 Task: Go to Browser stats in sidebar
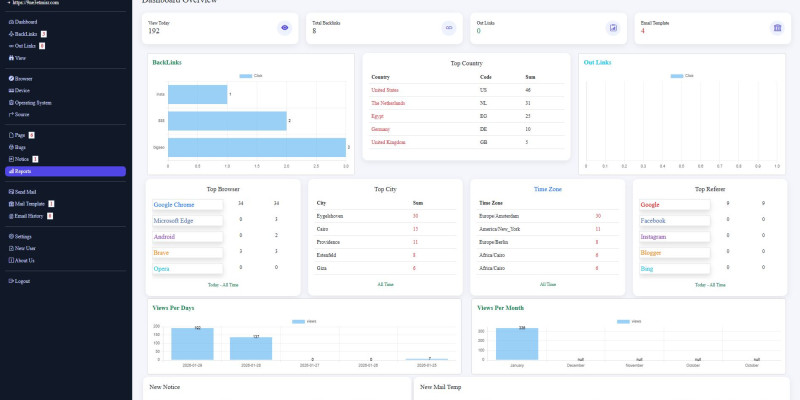point(23,78)
